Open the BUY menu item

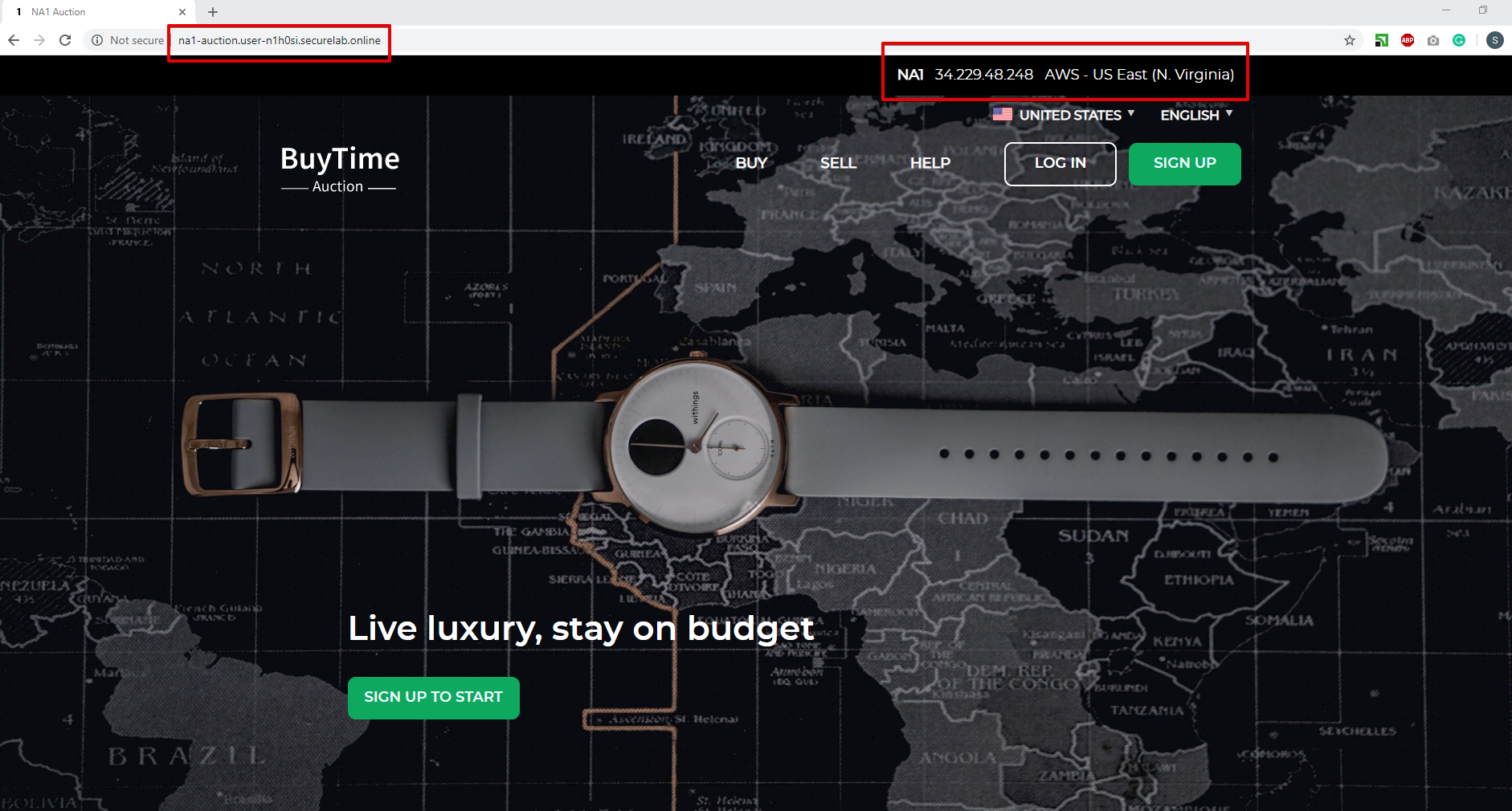click(751, 163)
